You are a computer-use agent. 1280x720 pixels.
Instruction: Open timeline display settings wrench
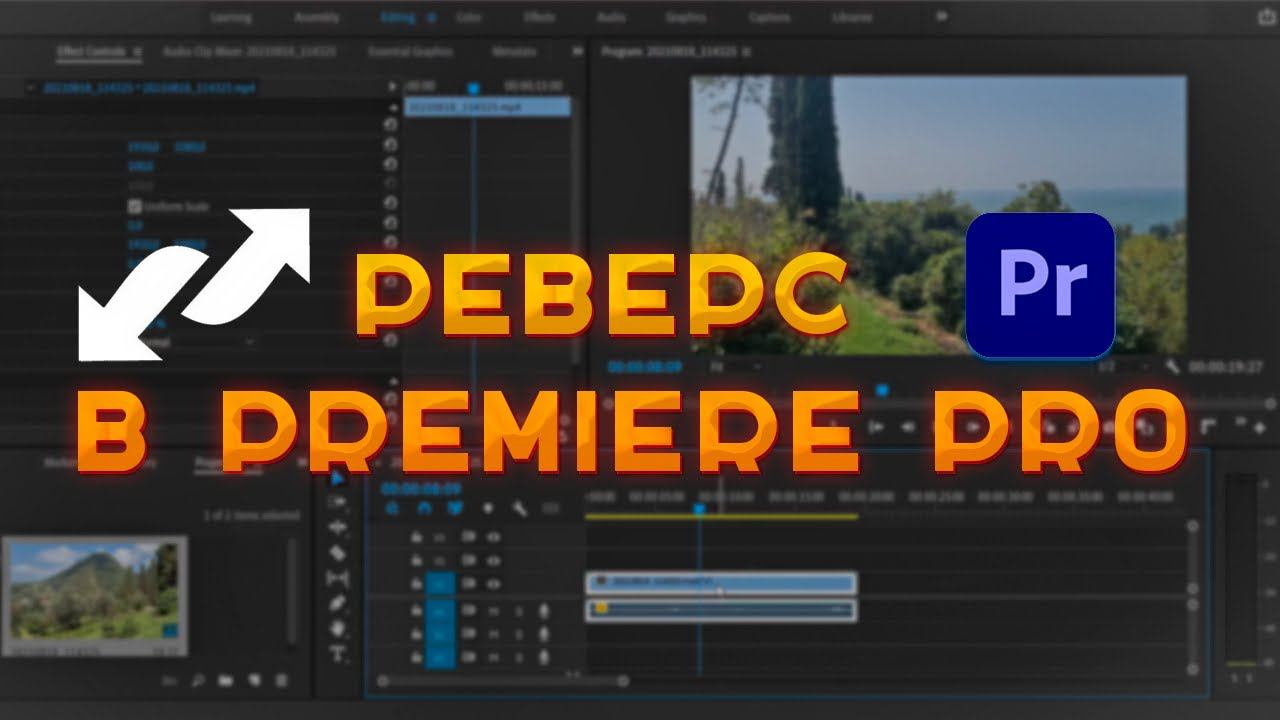pyautogui.click(x=519, y=508)
